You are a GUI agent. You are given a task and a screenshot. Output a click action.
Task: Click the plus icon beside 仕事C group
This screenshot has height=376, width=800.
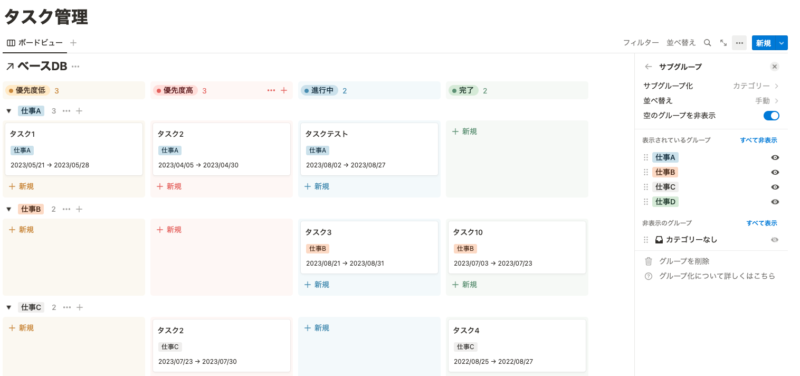(79, 307)
